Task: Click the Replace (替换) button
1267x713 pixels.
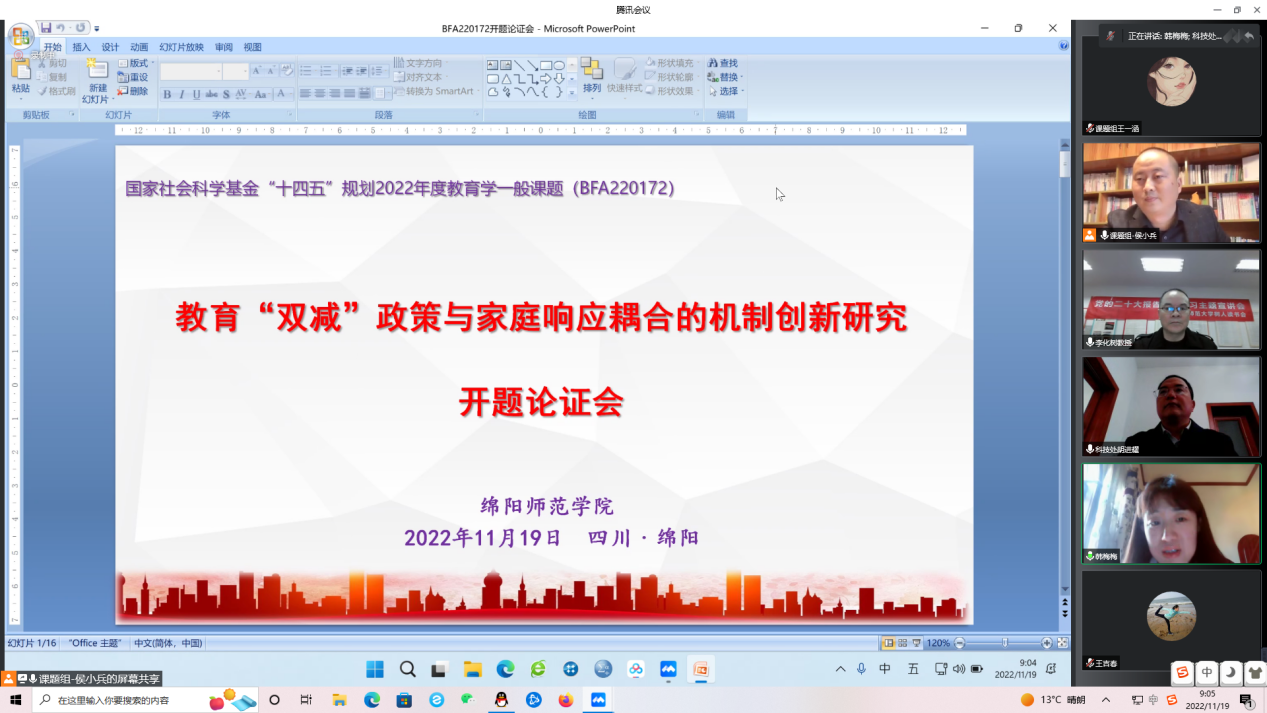Action: coord(726,77)
